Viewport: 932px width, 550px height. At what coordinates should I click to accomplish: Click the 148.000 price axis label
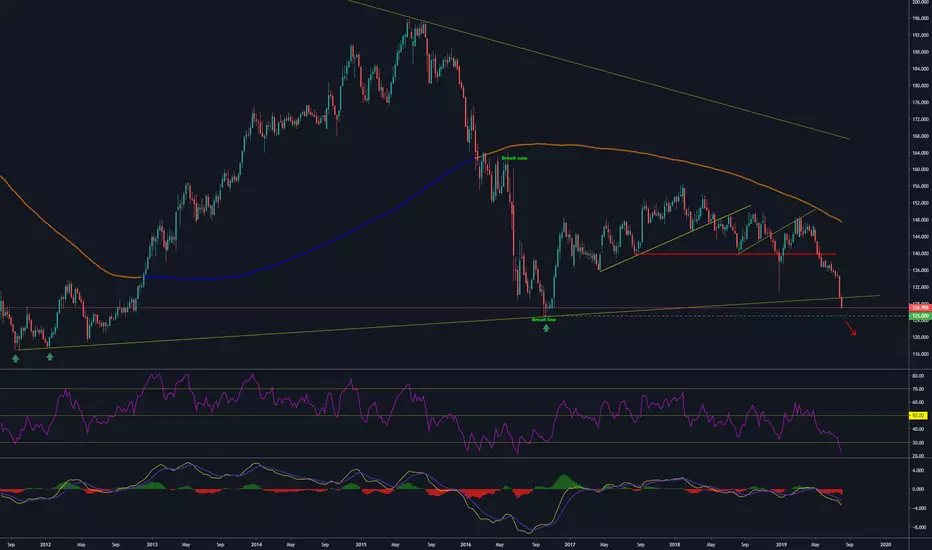(x=920, y=220)
